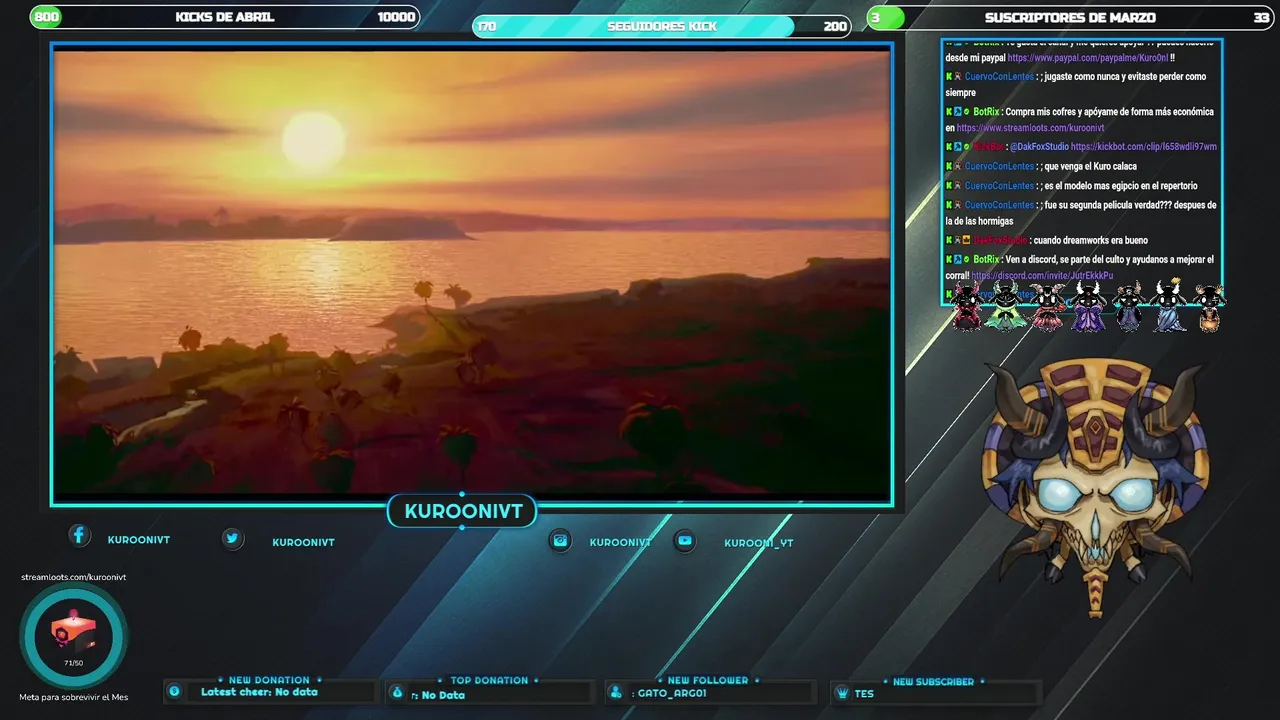
Task: Click the "NEW DONATION" heading
Action: (269, 680)
